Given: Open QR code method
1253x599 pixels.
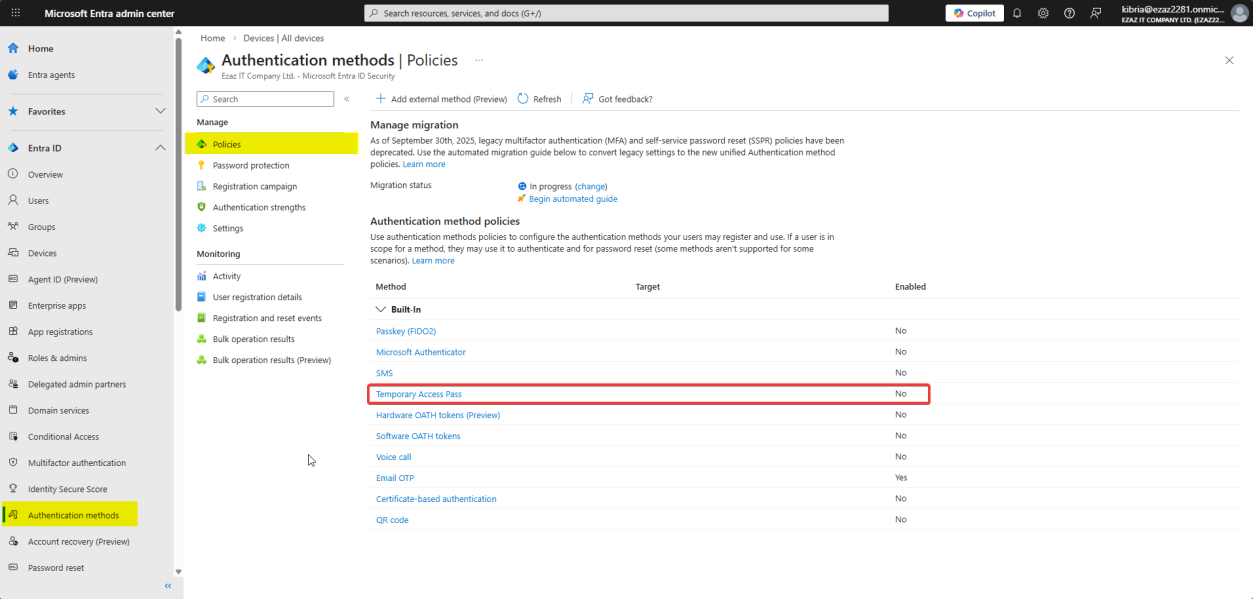Looking at the screenshot, I should (x=392, y=520).
